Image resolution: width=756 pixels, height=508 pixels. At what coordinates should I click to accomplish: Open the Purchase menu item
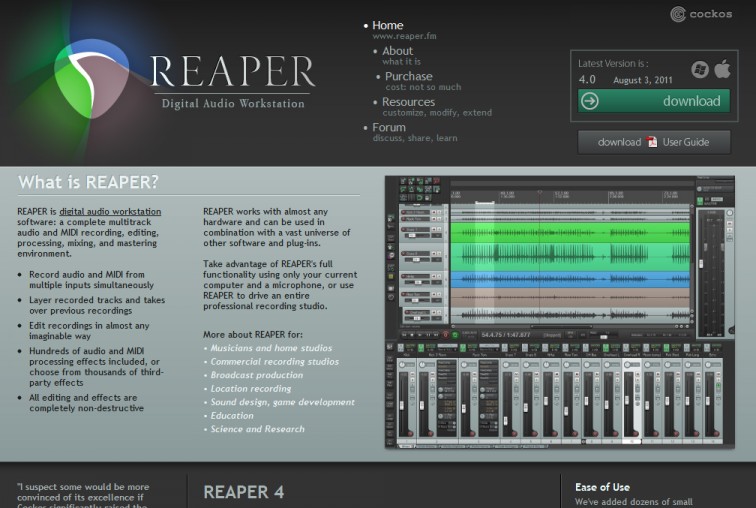[408, 76]
